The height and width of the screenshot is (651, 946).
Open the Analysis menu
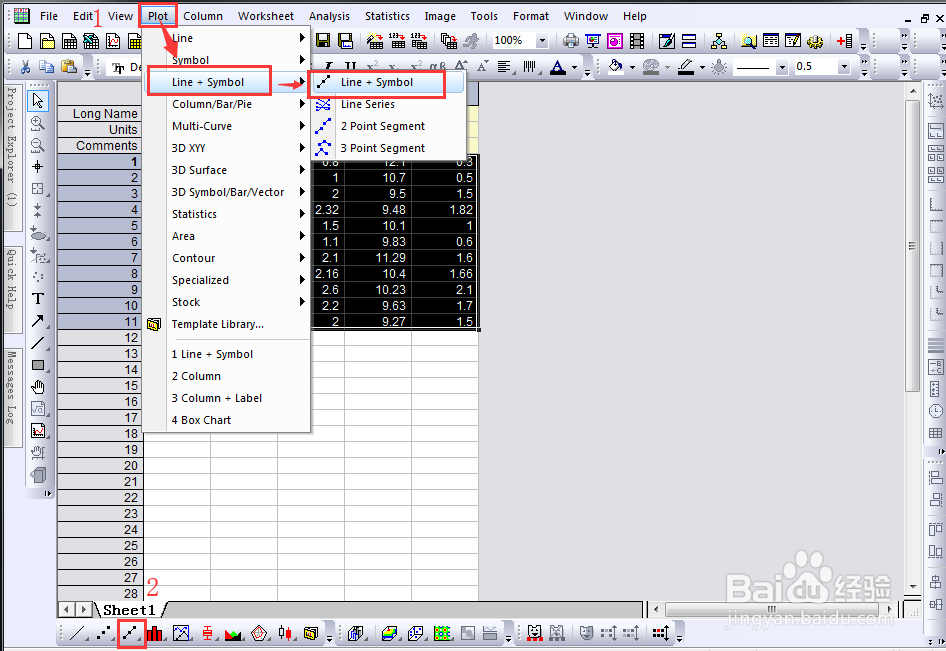pyautogui.click(x=329, y=16)
